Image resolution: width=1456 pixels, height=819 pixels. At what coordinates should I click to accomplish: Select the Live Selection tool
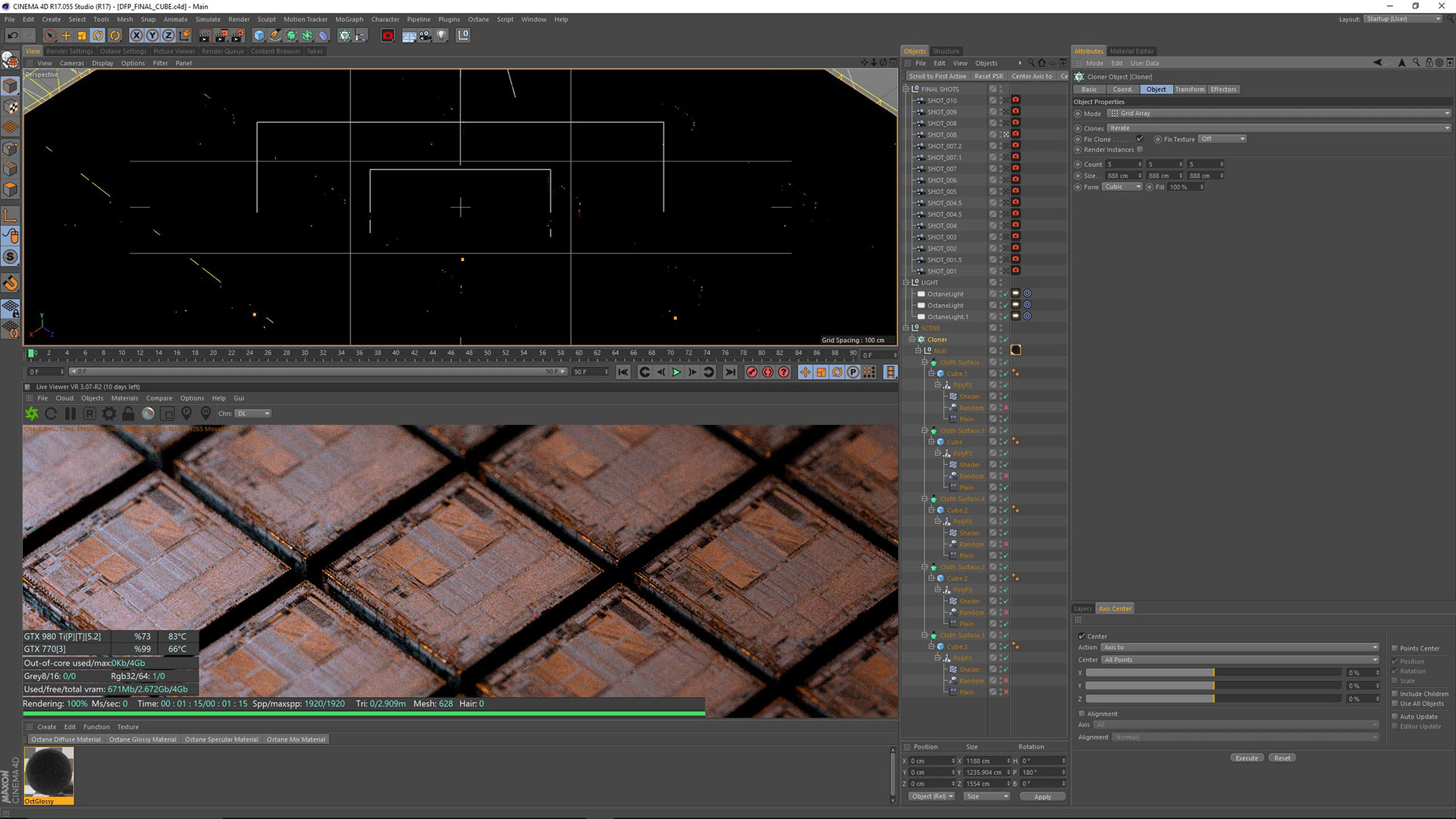tap(49, 35)
